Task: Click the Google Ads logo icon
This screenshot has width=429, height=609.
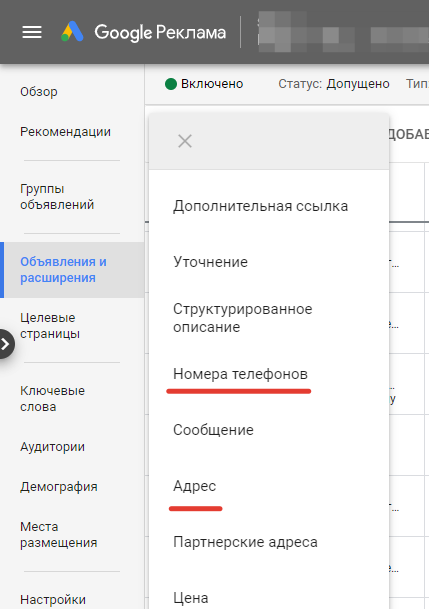Action: click(72, 31)
